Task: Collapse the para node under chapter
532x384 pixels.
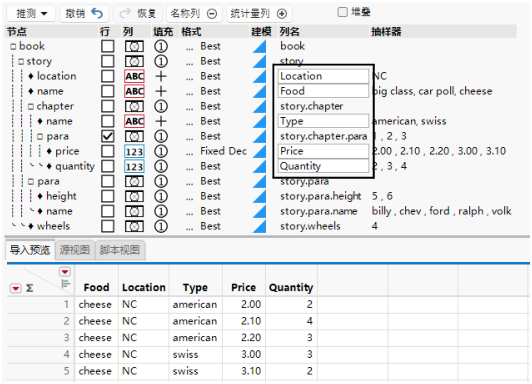Action: [40, 137]
